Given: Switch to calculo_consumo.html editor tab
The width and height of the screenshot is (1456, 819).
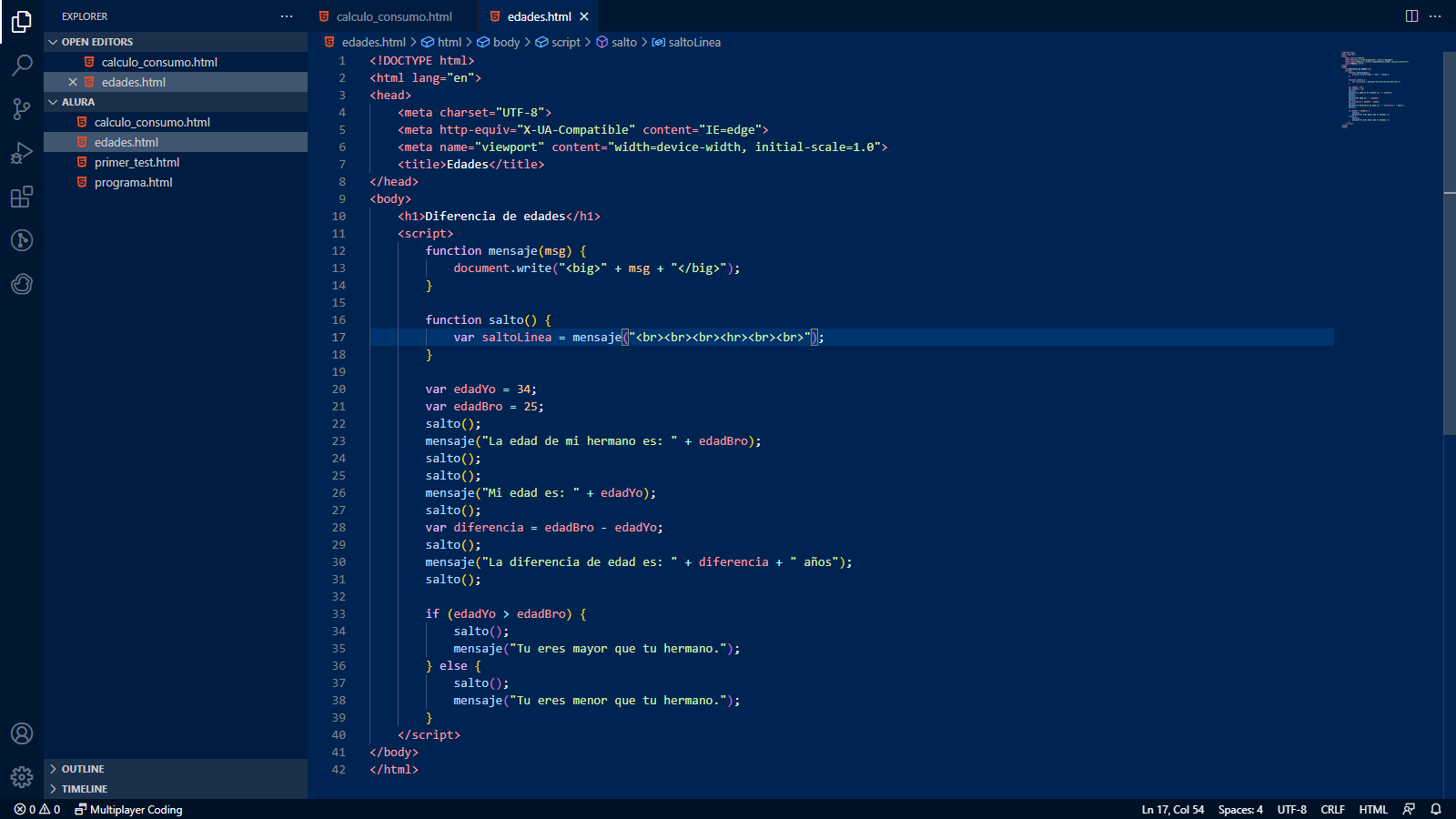Looking at the screenshot, I should [393, 16].
